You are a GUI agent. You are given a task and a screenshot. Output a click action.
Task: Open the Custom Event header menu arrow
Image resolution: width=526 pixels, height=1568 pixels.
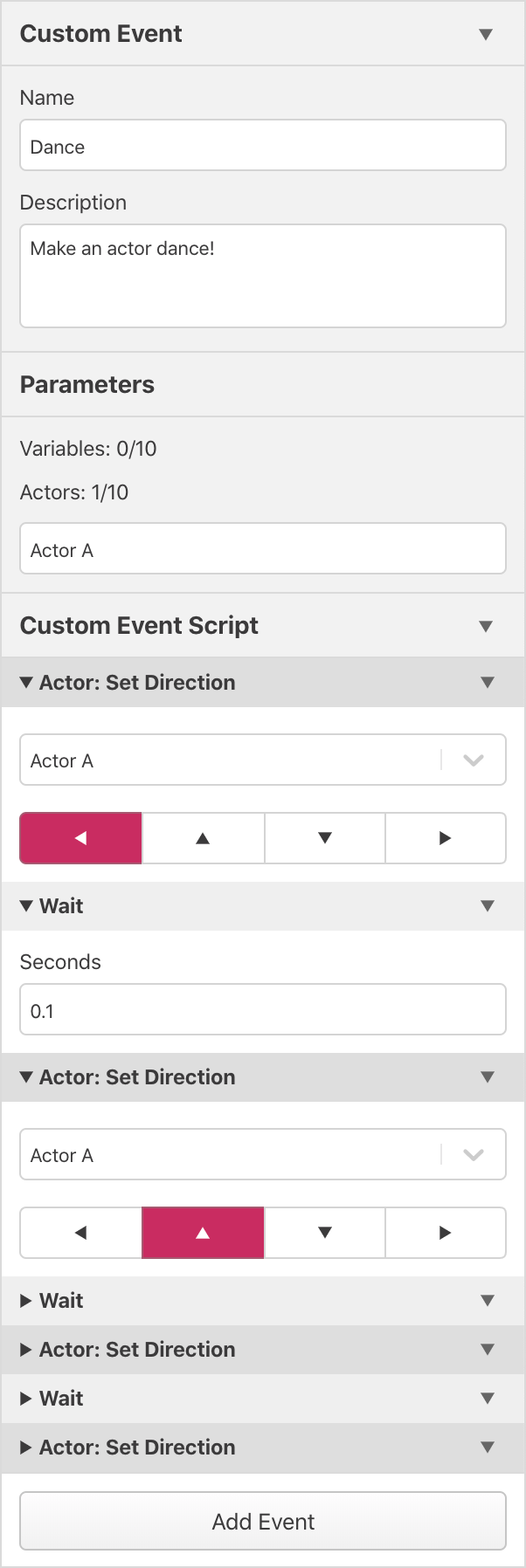486,35
